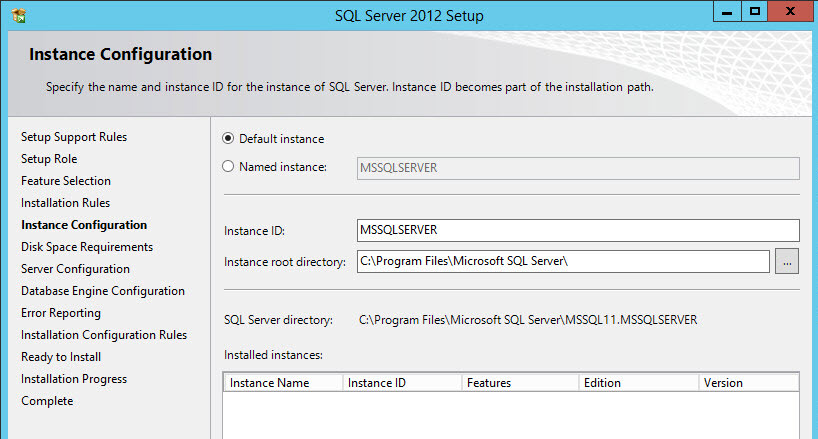
Task: Open Disk Space Requirements step
Action: pyautogui.click(x=87, y=247)
